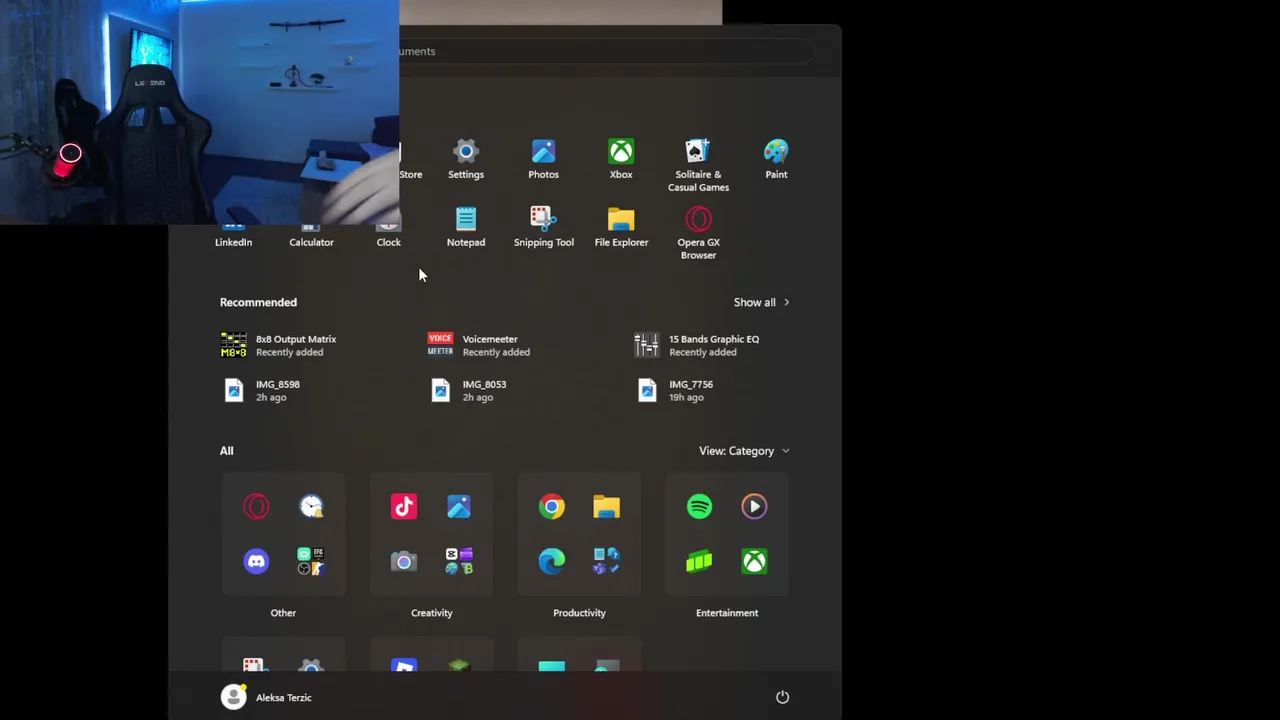Image resolution: width=1280 pixels, height=720 pixels.
Task: Click the Start menu search box
Action: click(x=609, y=51)
